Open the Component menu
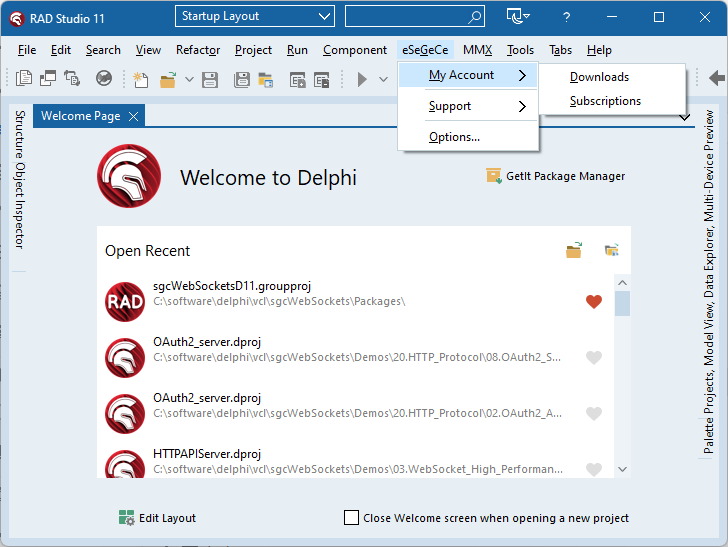The height and width of the screenshot is (547, 728). tap(355, 50)
